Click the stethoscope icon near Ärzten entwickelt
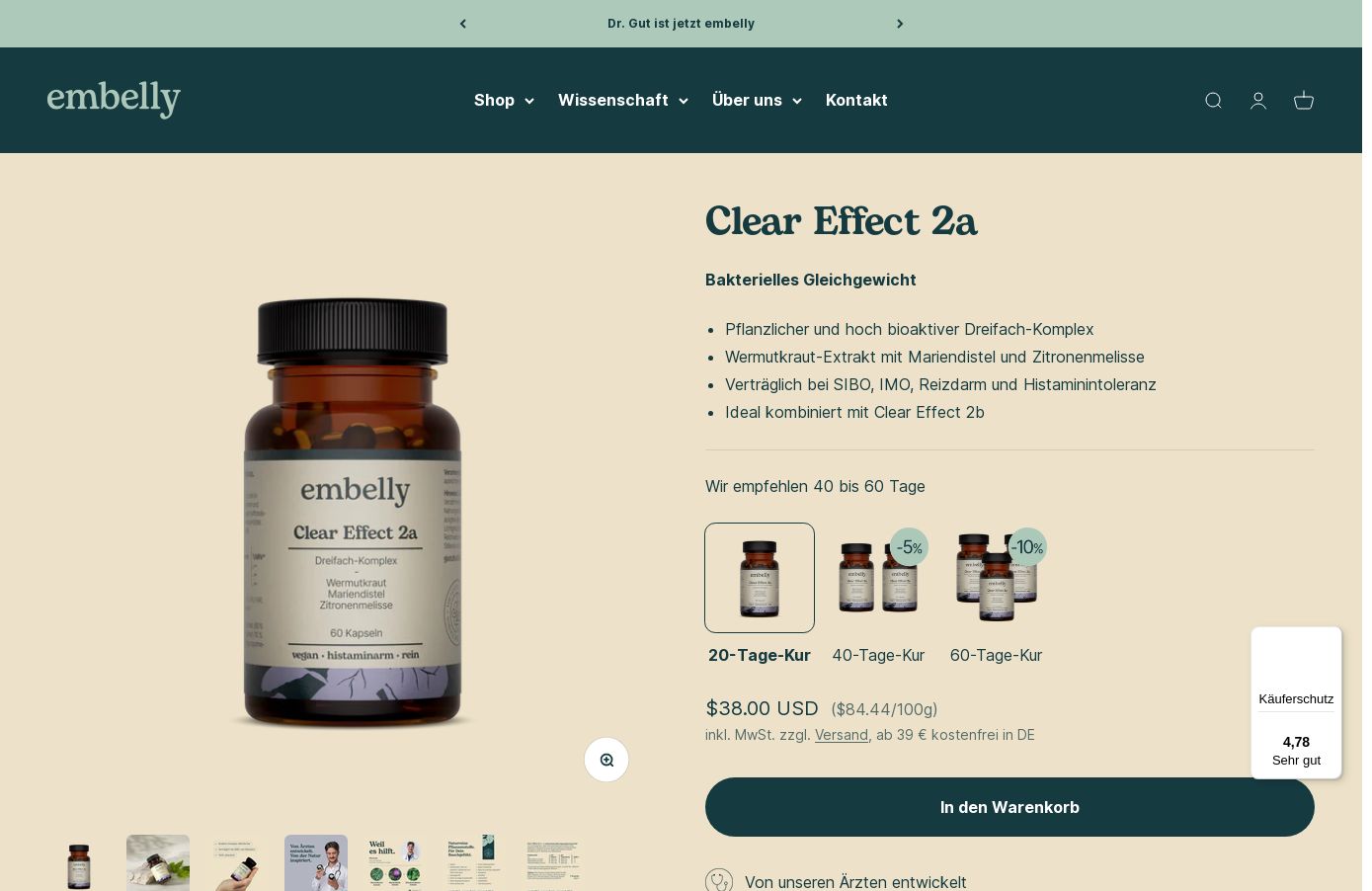This screenshot has height=891, width=1372. (719, 881)
